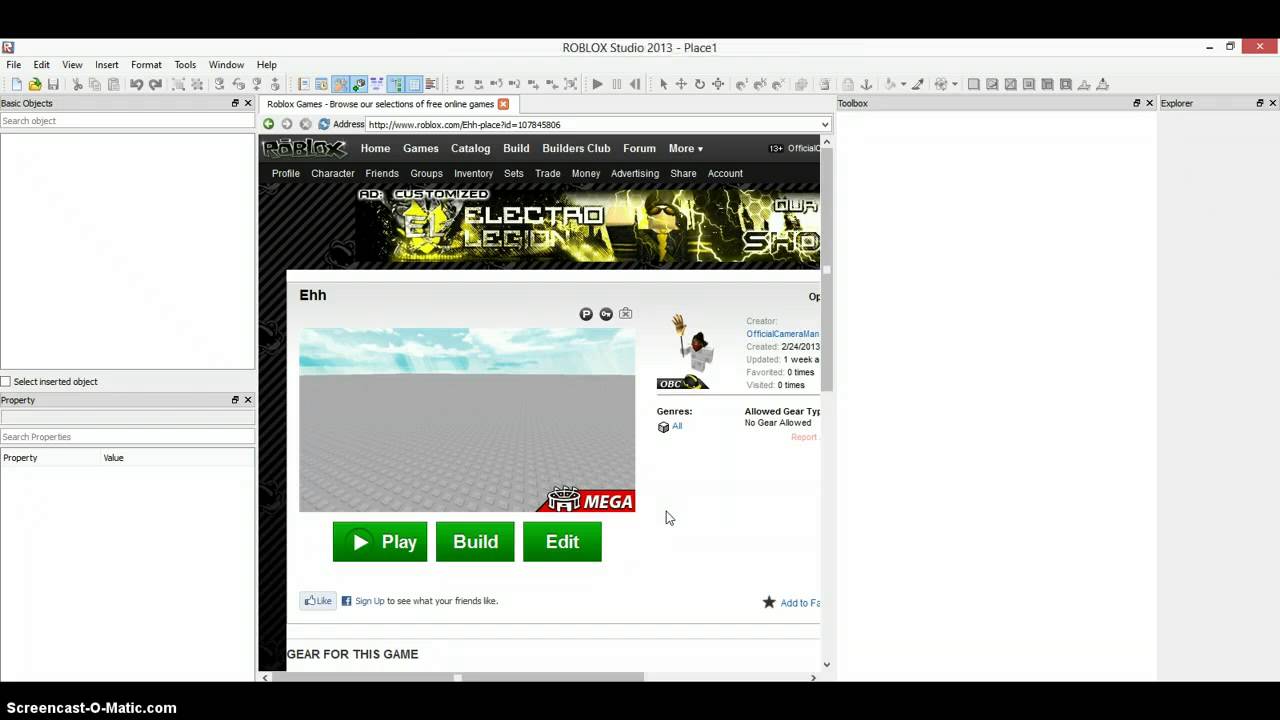Click the favorite star icon
1280x720 pixels.
(769, 602)
